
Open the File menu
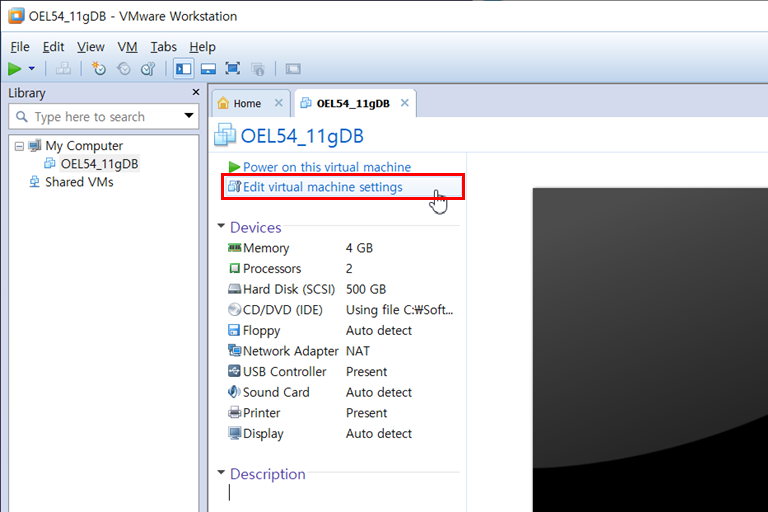pyautogui.click(x=20, y=47)
